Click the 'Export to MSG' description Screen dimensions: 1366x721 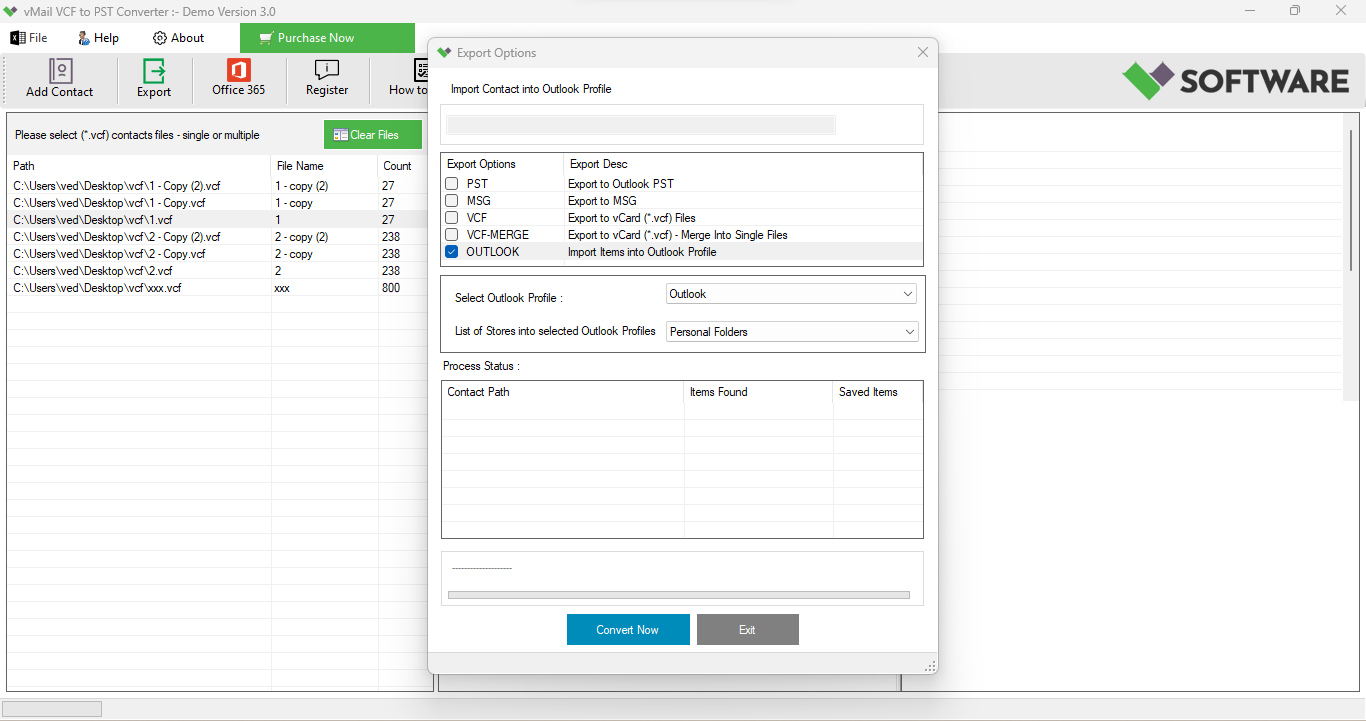tap(602, 201)
